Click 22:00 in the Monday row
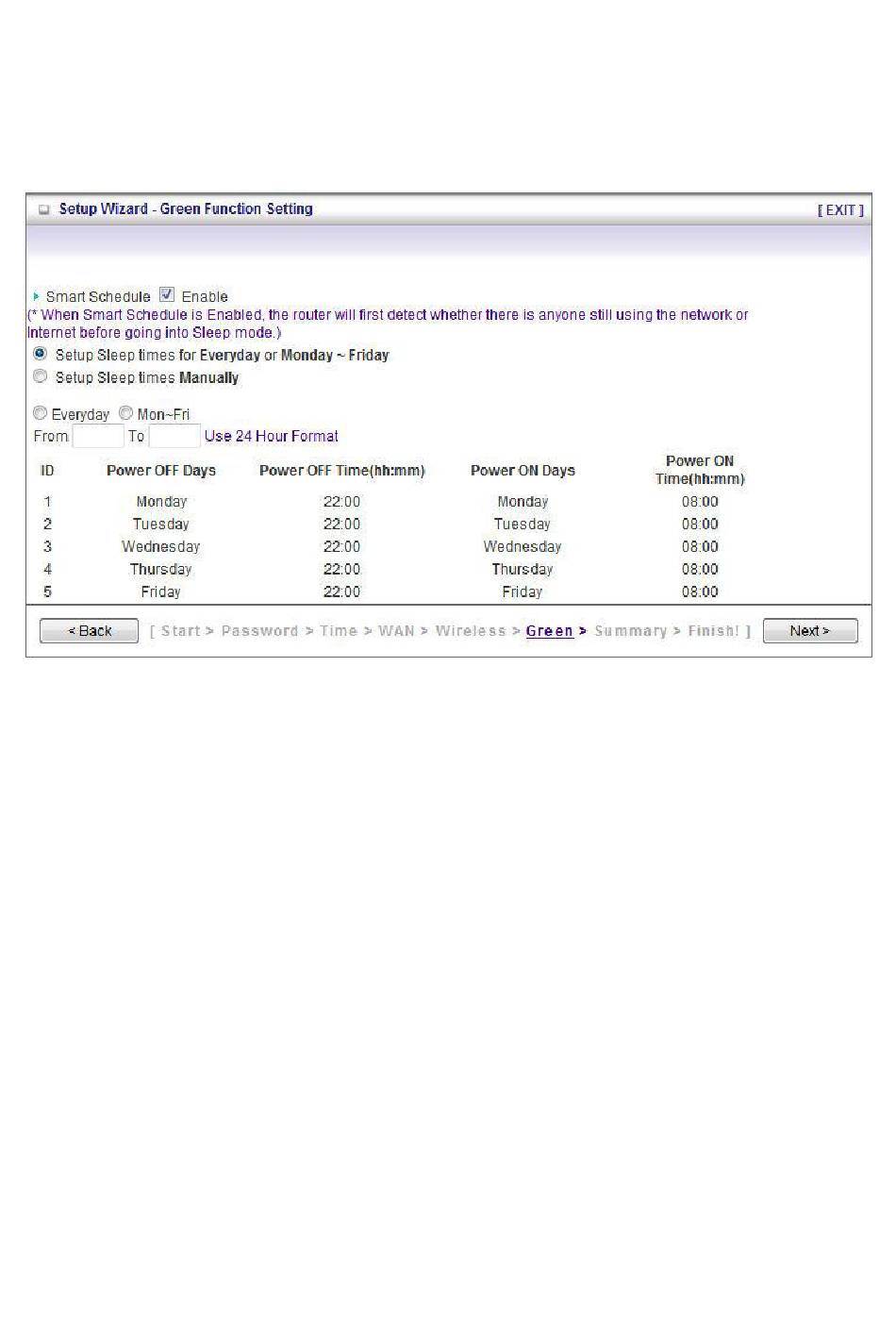This screenshot has width=896, height=1333. click(341, 502)
